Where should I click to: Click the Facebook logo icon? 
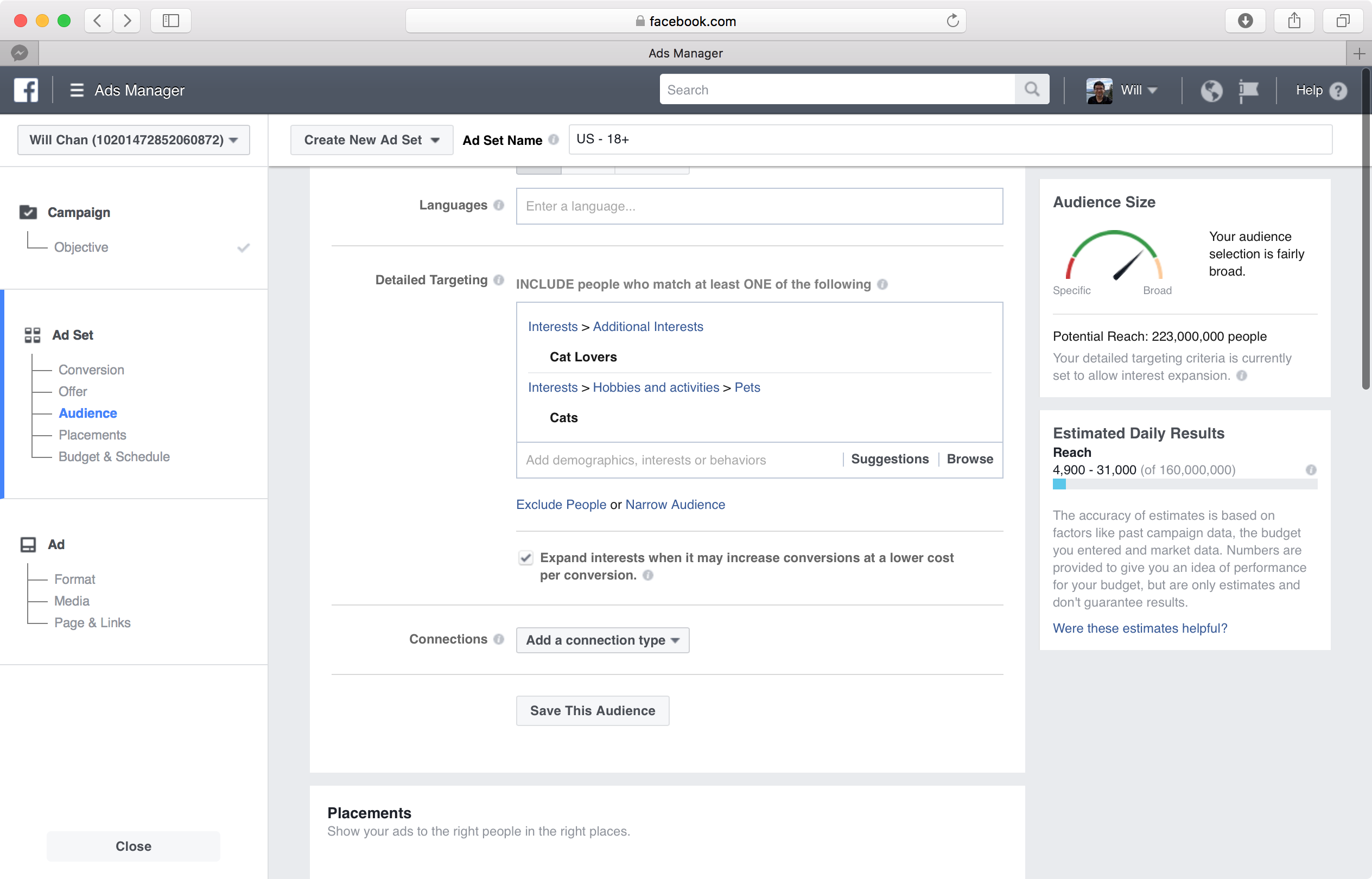26,90
